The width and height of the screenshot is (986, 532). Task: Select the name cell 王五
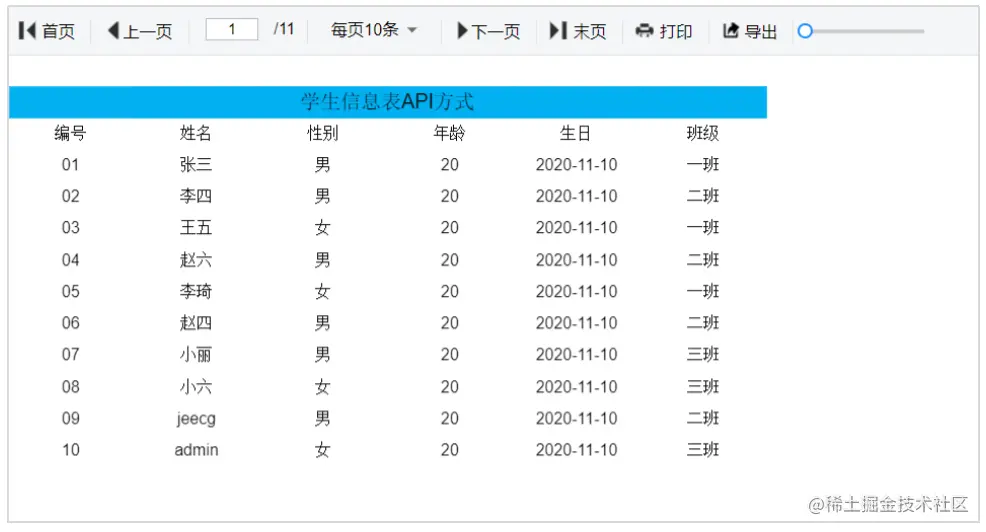[196, 227]
